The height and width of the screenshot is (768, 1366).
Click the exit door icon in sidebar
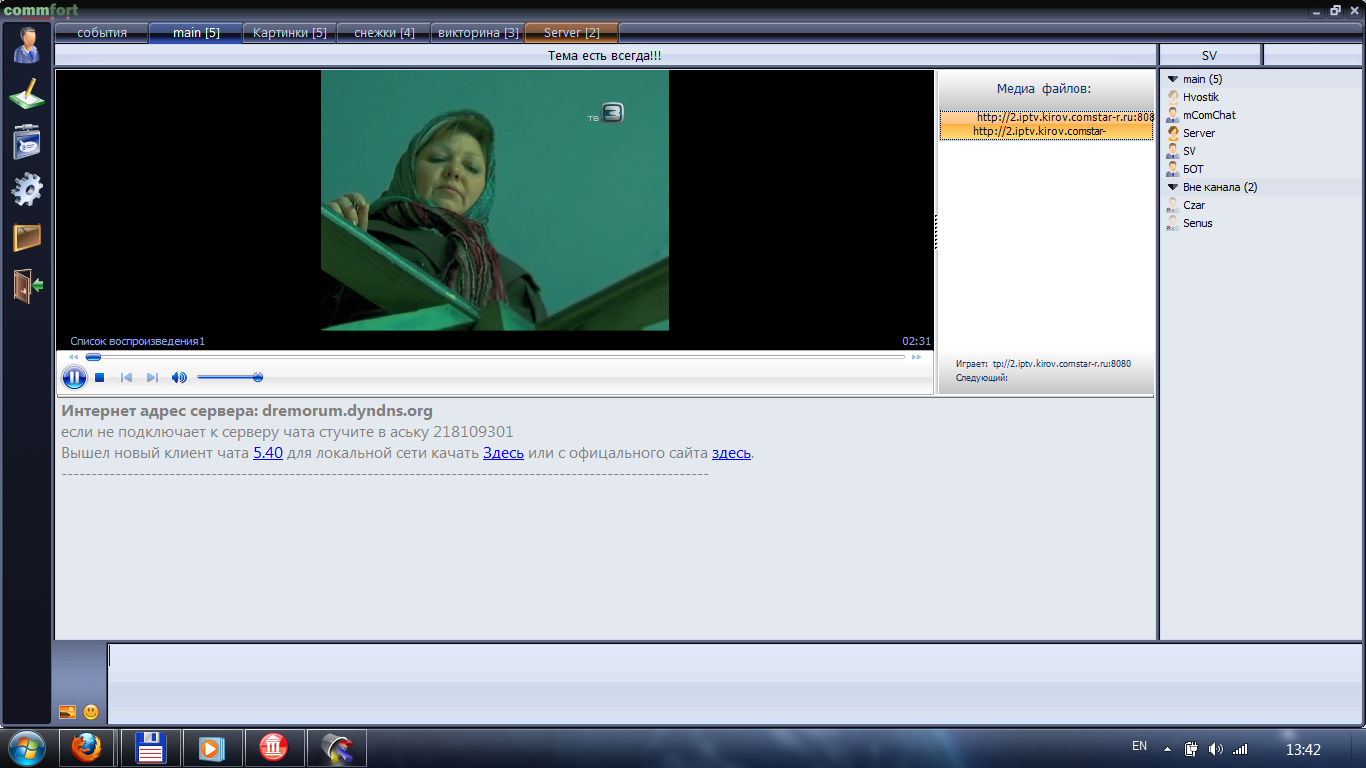27,285
